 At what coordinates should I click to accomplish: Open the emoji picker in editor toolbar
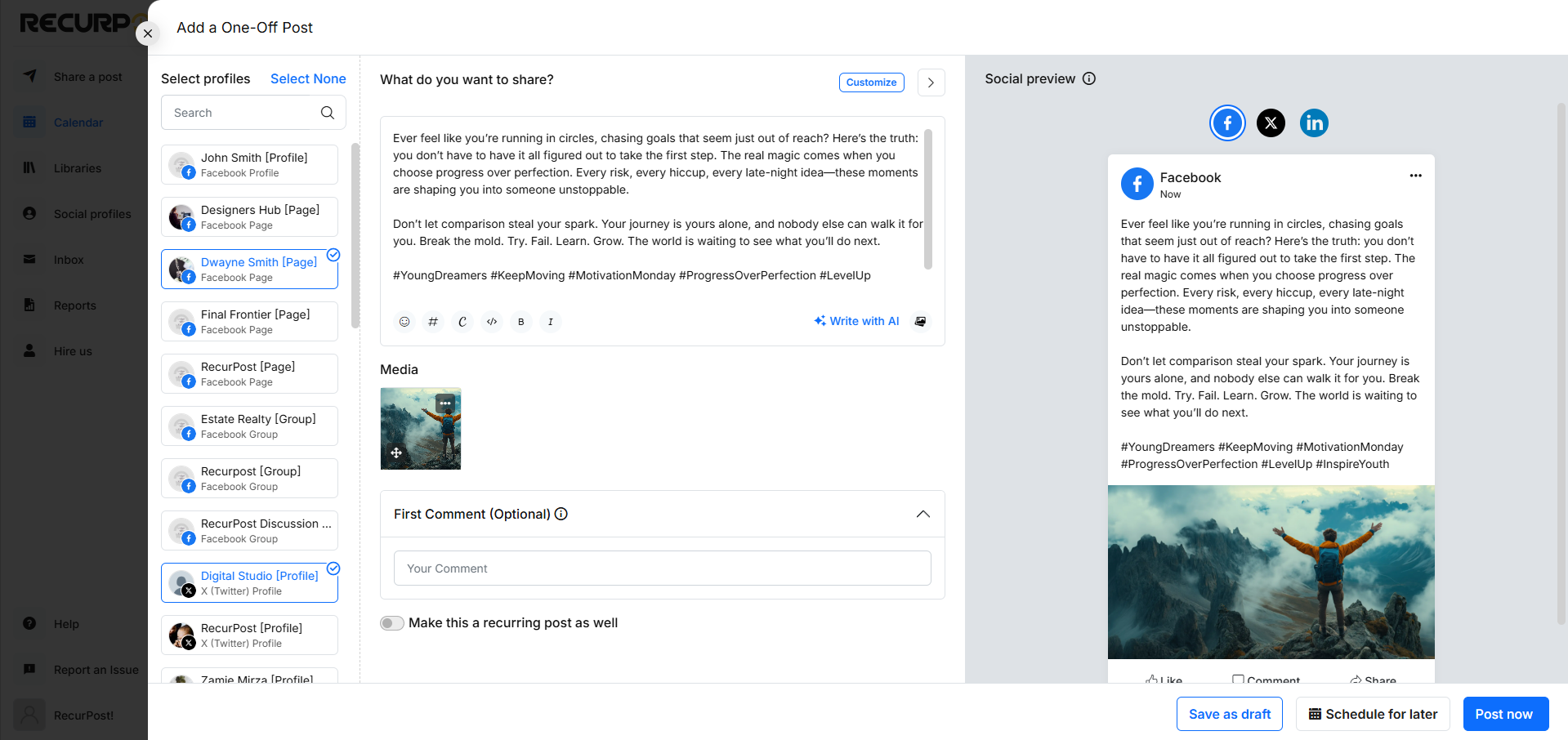[404, 322]
